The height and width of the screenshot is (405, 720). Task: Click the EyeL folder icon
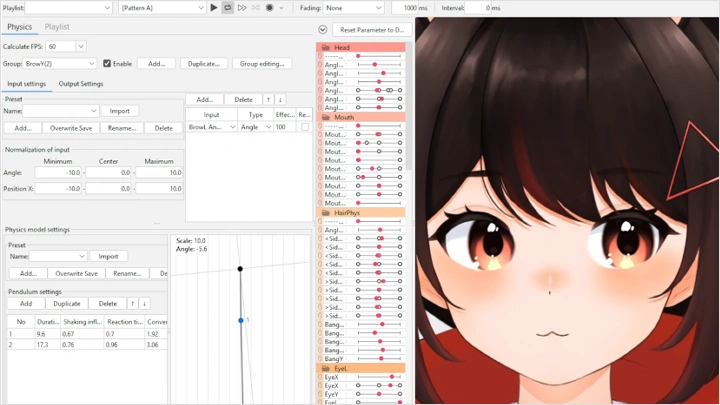(x=326, y=368)
